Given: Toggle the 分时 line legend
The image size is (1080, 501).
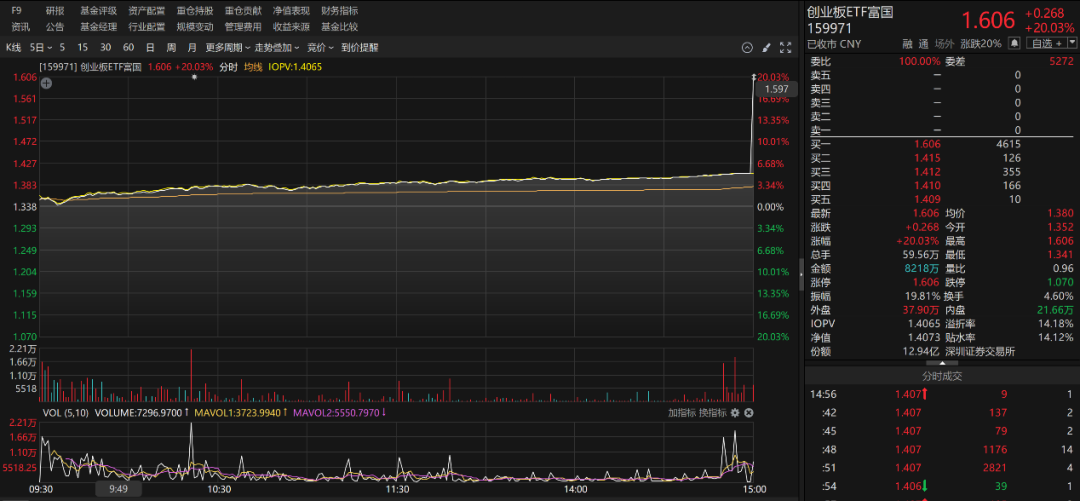Looking at the screenshot, I should point(228,67).
